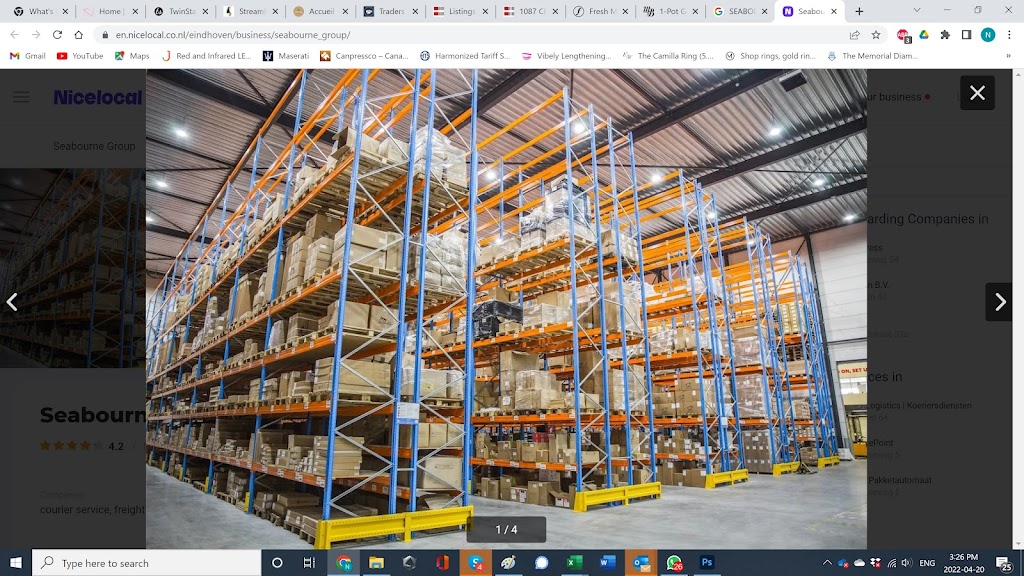
Task: Open the Vibely Lengthening bookmark
Action: pos(567,56)
